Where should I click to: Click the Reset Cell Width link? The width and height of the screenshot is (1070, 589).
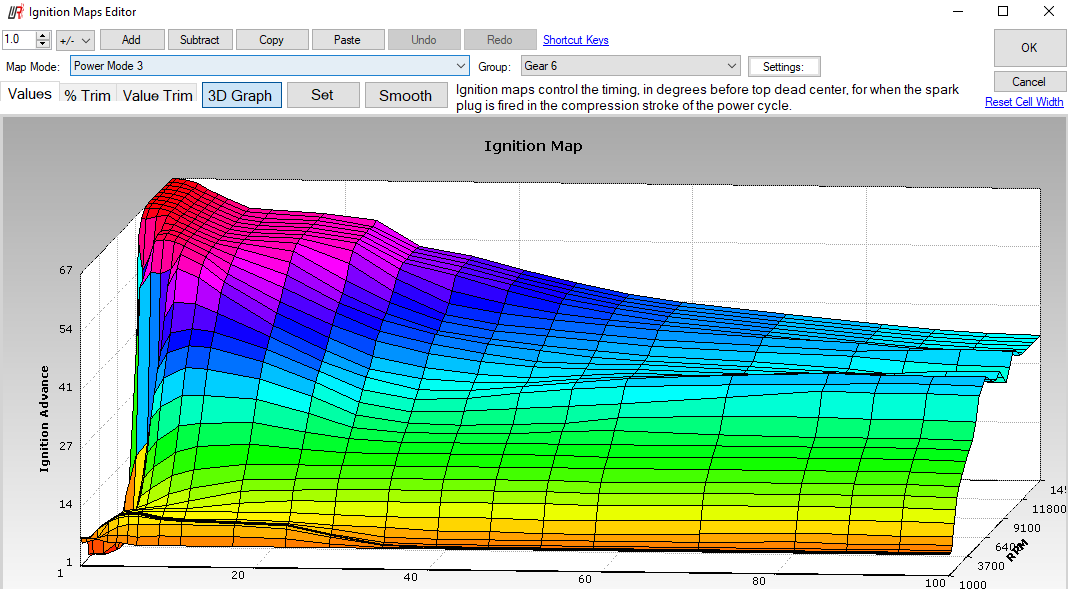pyautogui.click(x=1024, y=102)
